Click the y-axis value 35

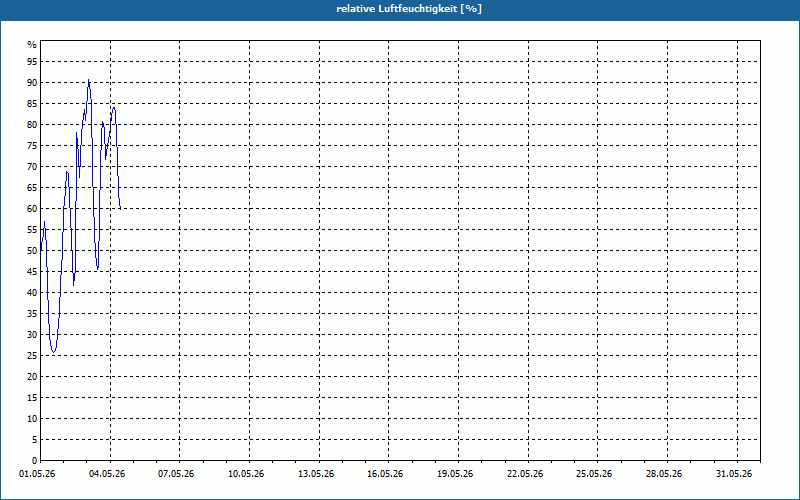coord(32,314)
